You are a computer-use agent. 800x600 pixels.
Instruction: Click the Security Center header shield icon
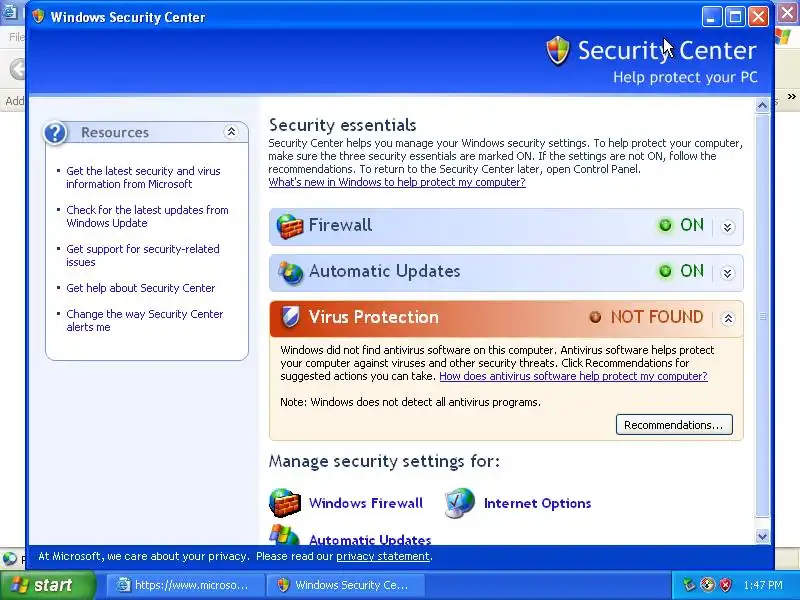click(558, 51)
